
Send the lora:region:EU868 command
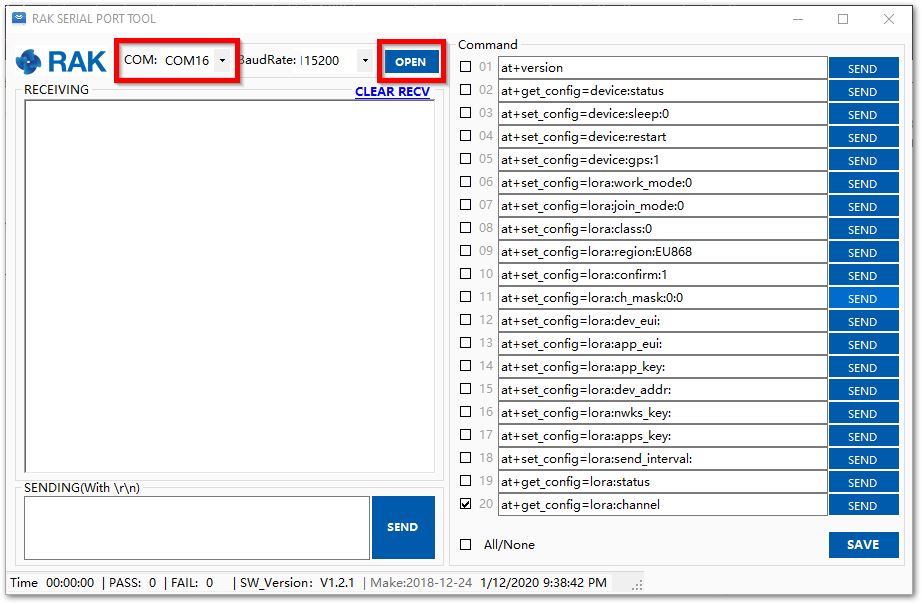862,252
